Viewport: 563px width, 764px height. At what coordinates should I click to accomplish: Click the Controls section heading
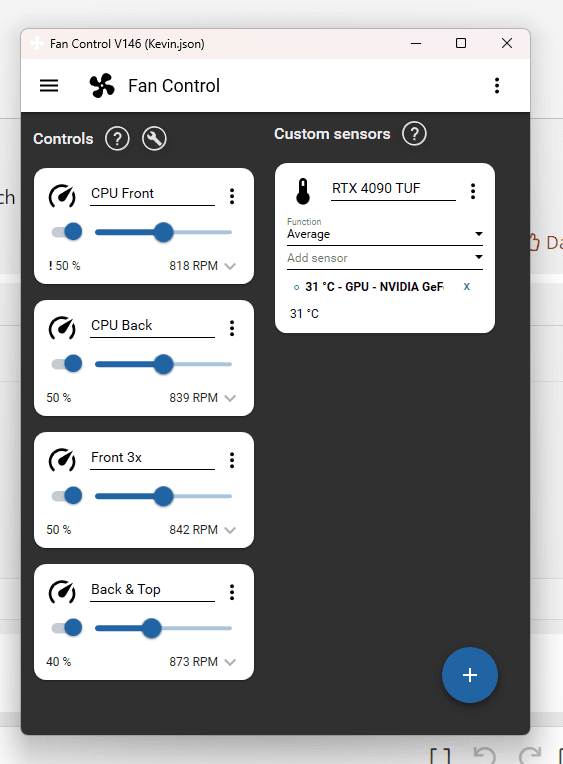pyautogui.click(x=63, y=139)
